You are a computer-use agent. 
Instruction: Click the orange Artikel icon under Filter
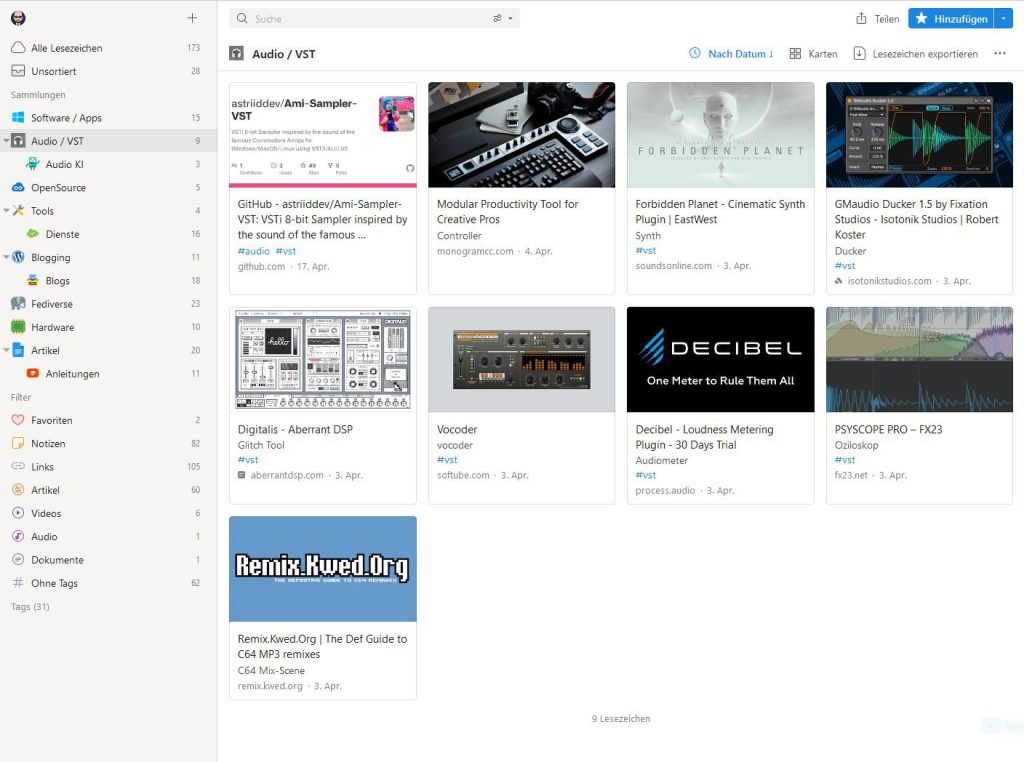tap(18, 490)
